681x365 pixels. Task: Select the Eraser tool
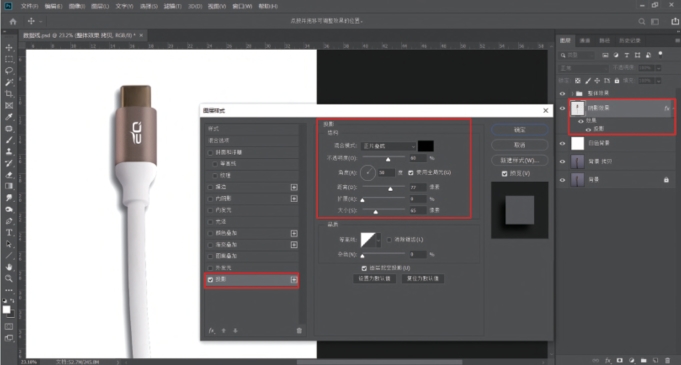pyautogui.click(x=9, y=175)
